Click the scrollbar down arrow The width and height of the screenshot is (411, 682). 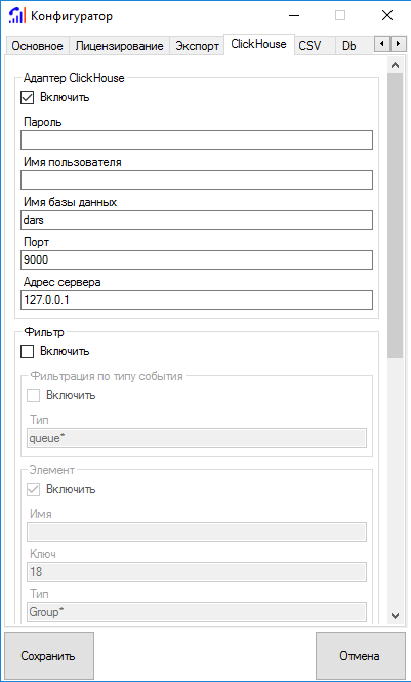(x=395, y=615)
